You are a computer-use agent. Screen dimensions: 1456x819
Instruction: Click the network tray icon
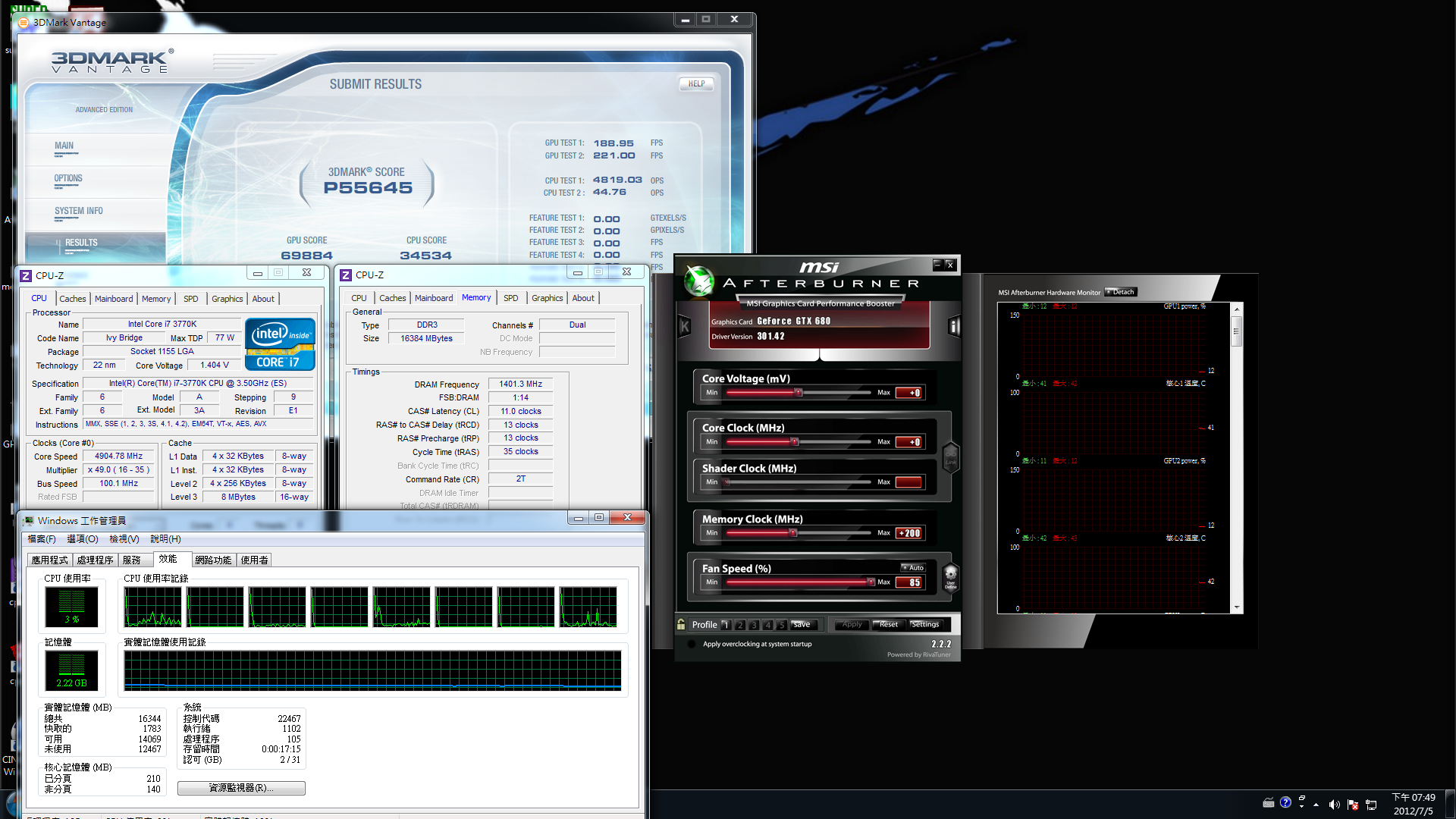1371,805
